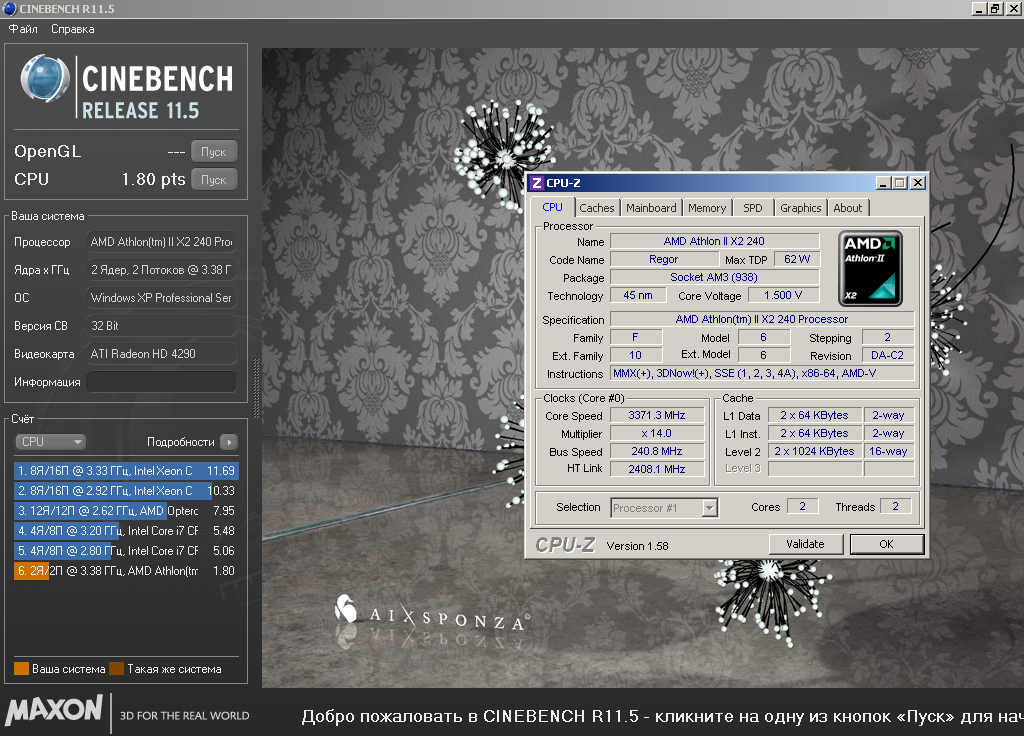Run the OpenGL test with Пуск

[214, 152]
